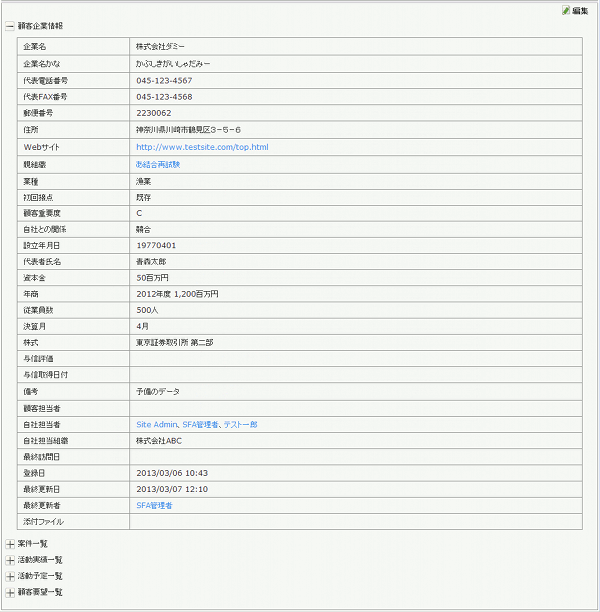Select the 株式会社ABC organization value
The image size is (600, 612).
159,441
